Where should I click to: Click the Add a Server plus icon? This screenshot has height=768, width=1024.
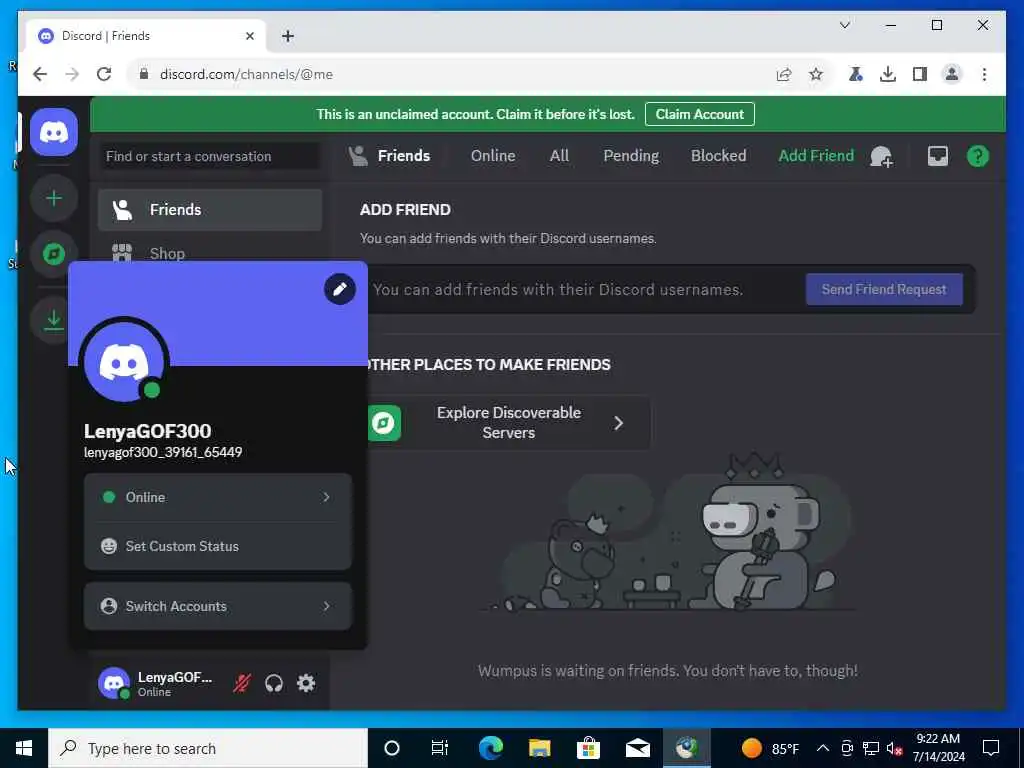tap(54, 198)
